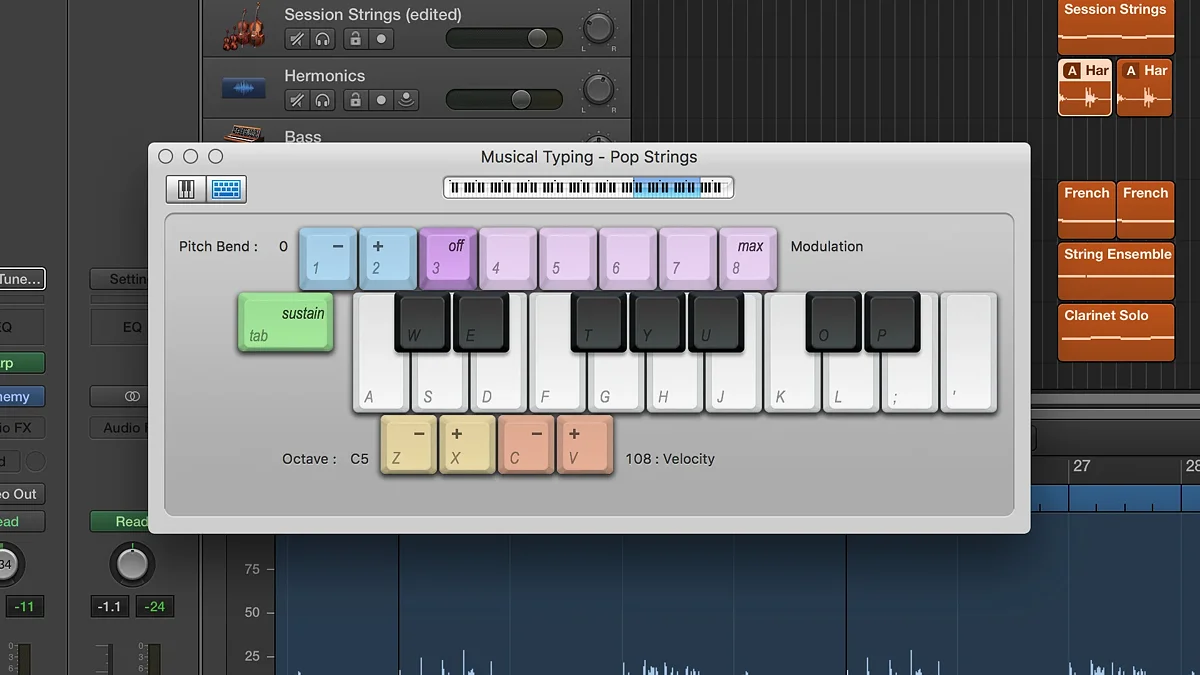The image size is (1200, 675).
Task: Click the -1.1 level value in mixer
Action: coord(109,607)
